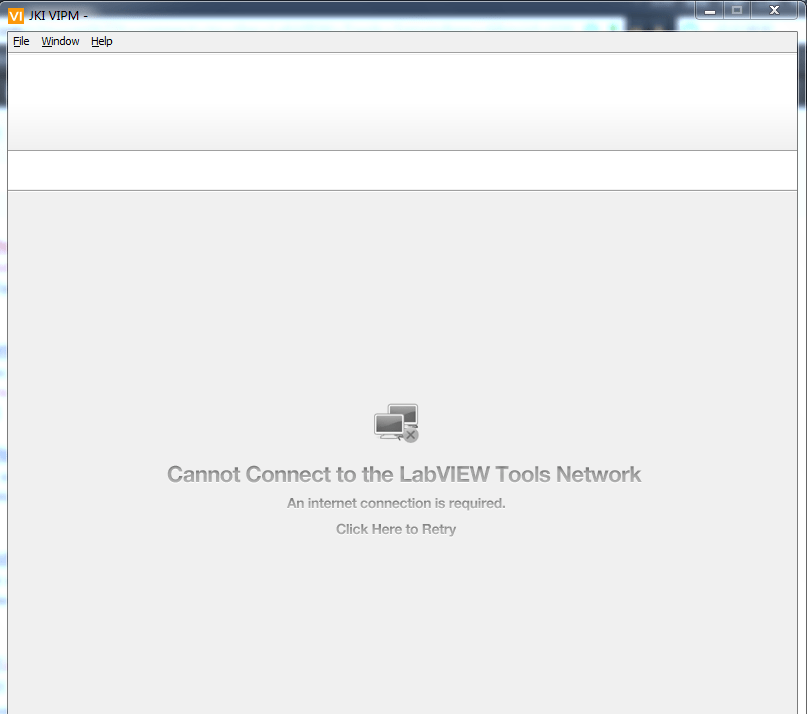Click 'An internet connection is required.' text
Screen dimensions: 807x714
(x=396, y=503)
